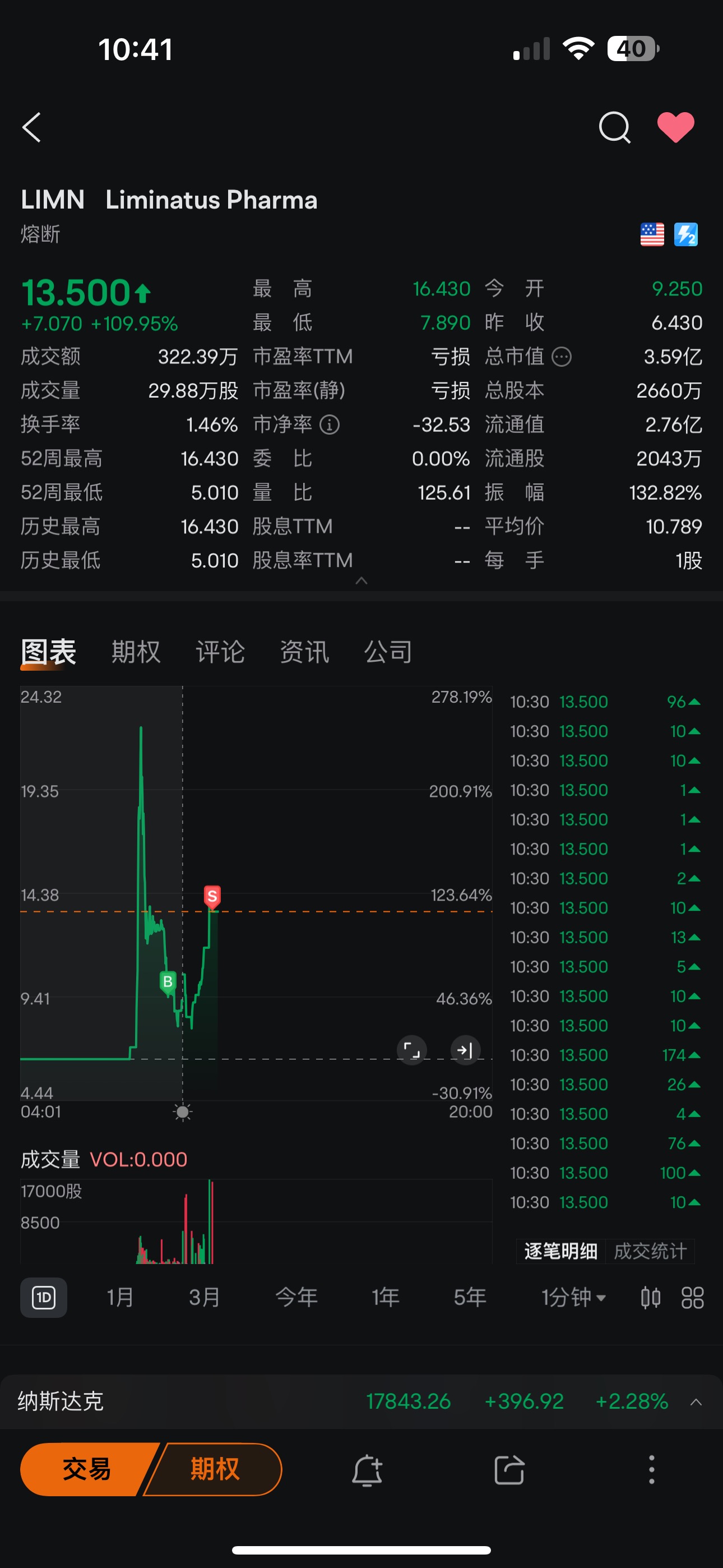Select the 1月 timeframe
The image size is (723, 1568).
tap(120, 1297)
